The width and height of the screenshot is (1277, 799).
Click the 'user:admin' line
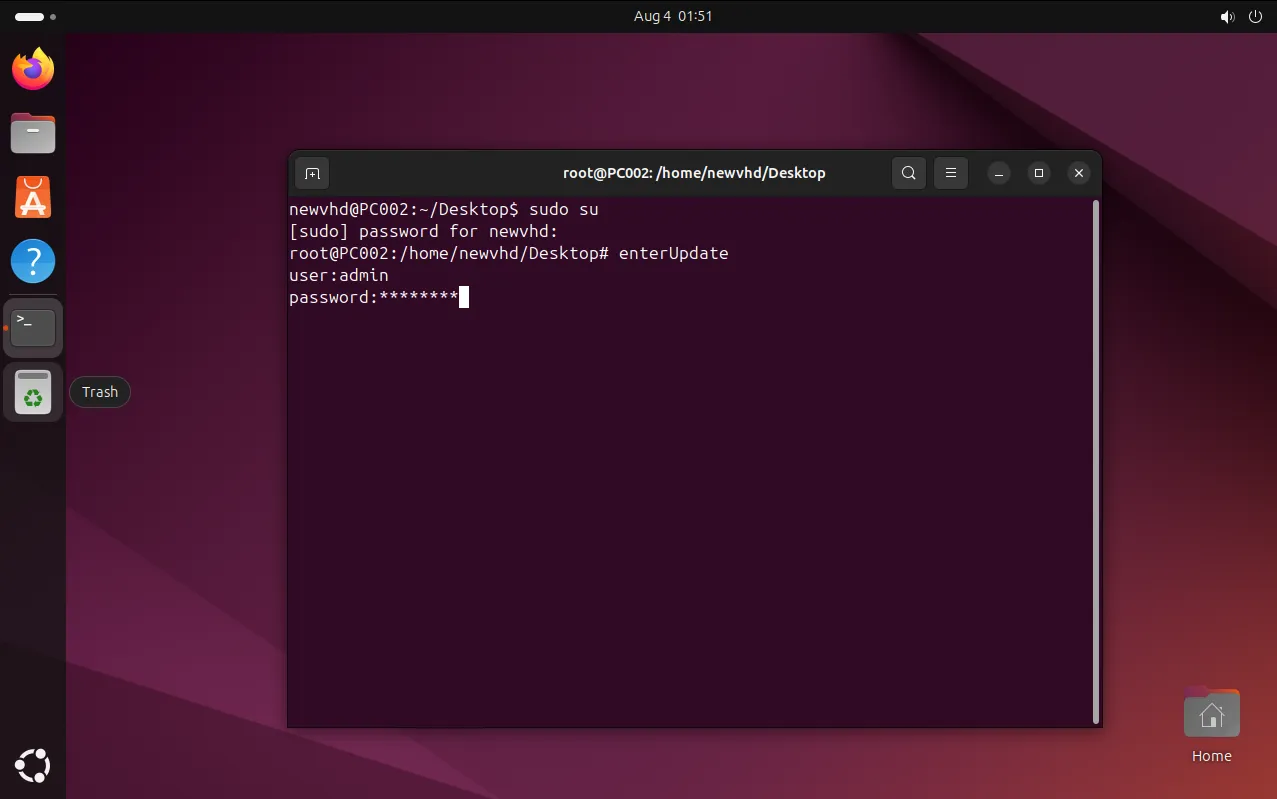(339, 276)
